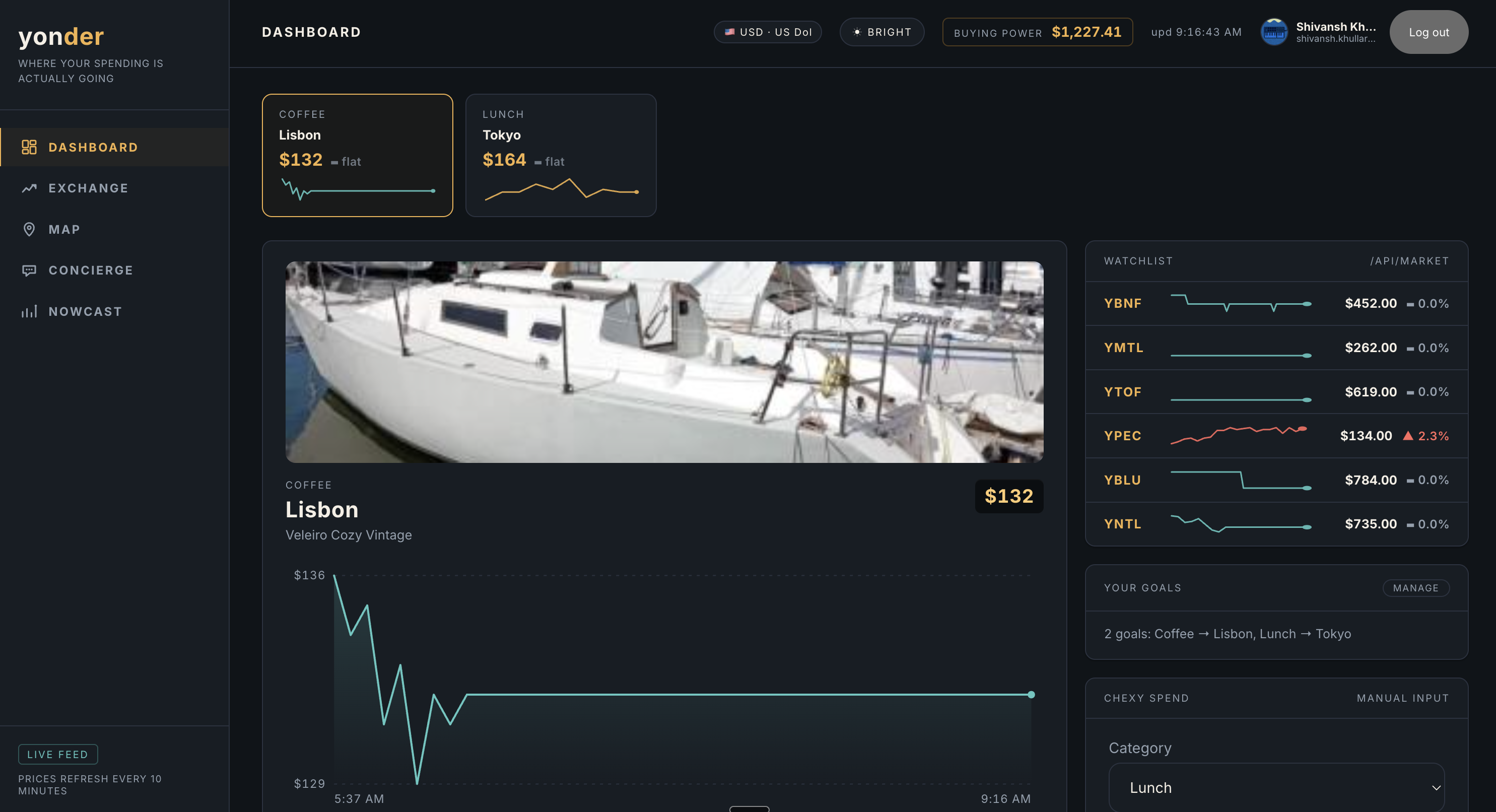Click the Nowcast bar chart icon

(29, 311)
